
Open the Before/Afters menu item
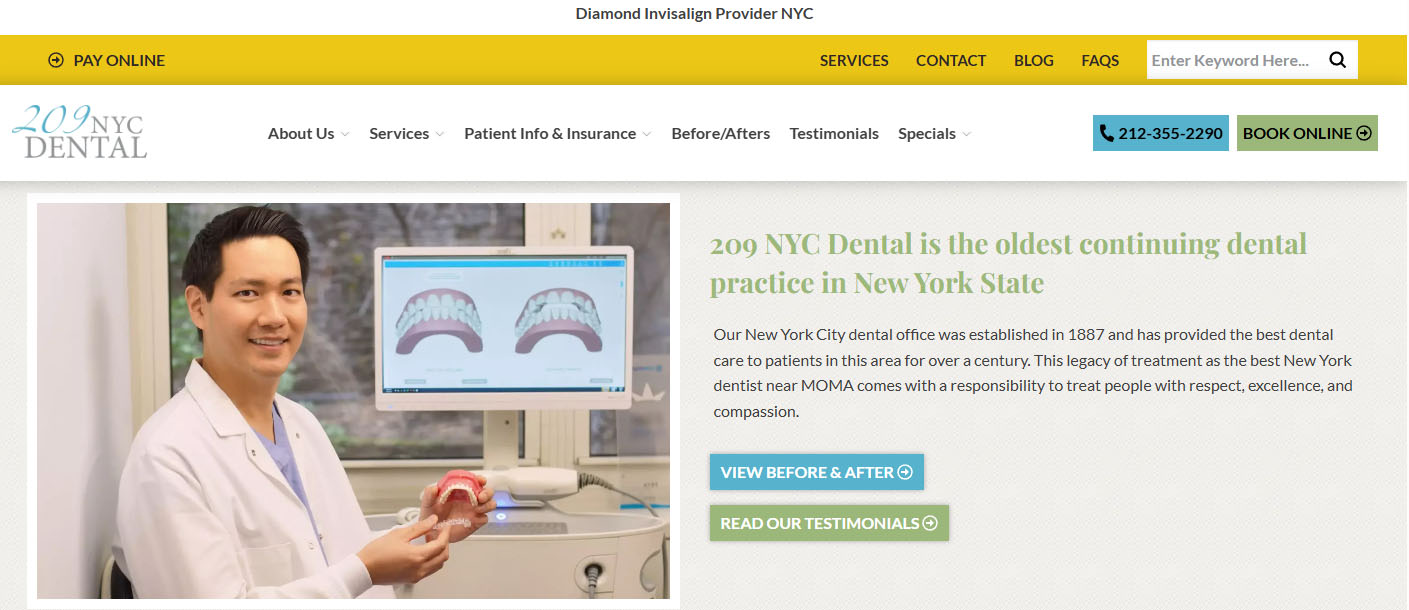(x=721, y=133)
